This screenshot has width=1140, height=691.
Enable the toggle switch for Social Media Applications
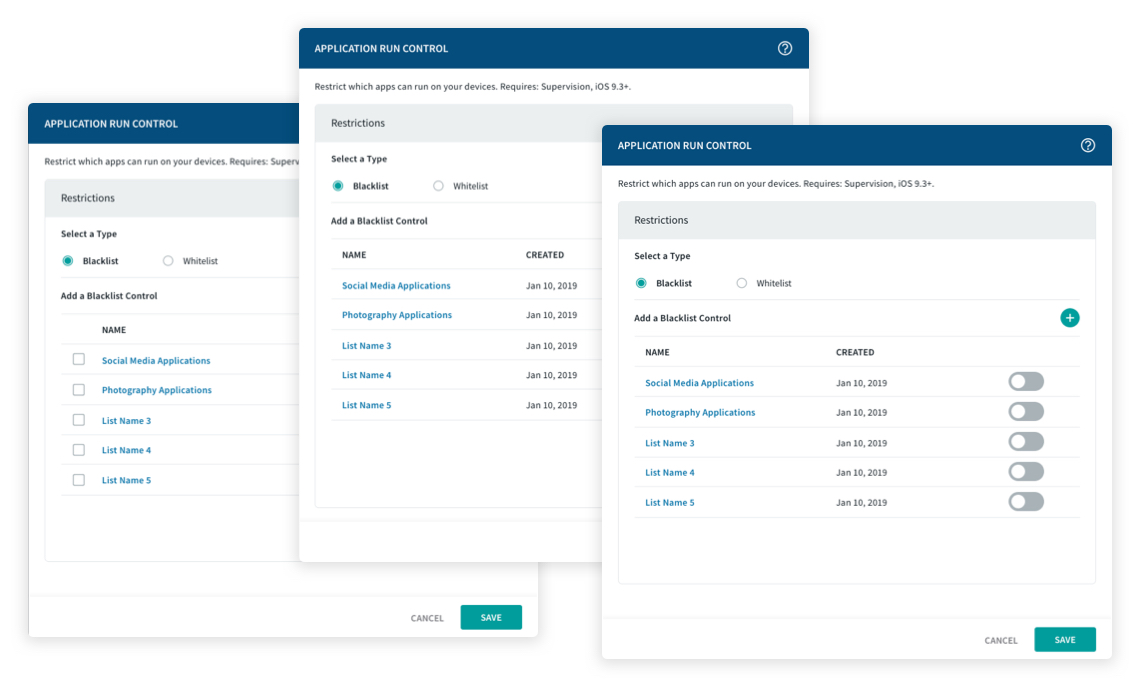(1026, 382)
